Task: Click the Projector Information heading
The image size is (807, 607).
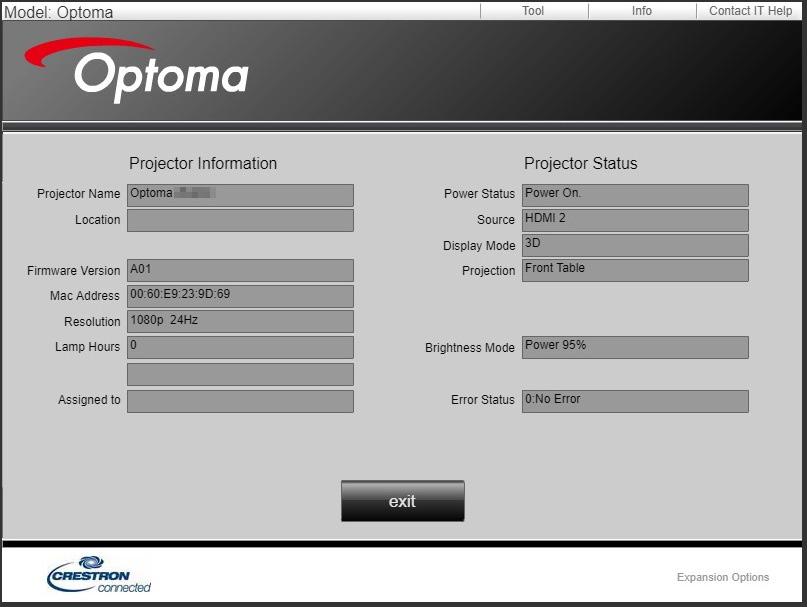Action: (203, 163)
